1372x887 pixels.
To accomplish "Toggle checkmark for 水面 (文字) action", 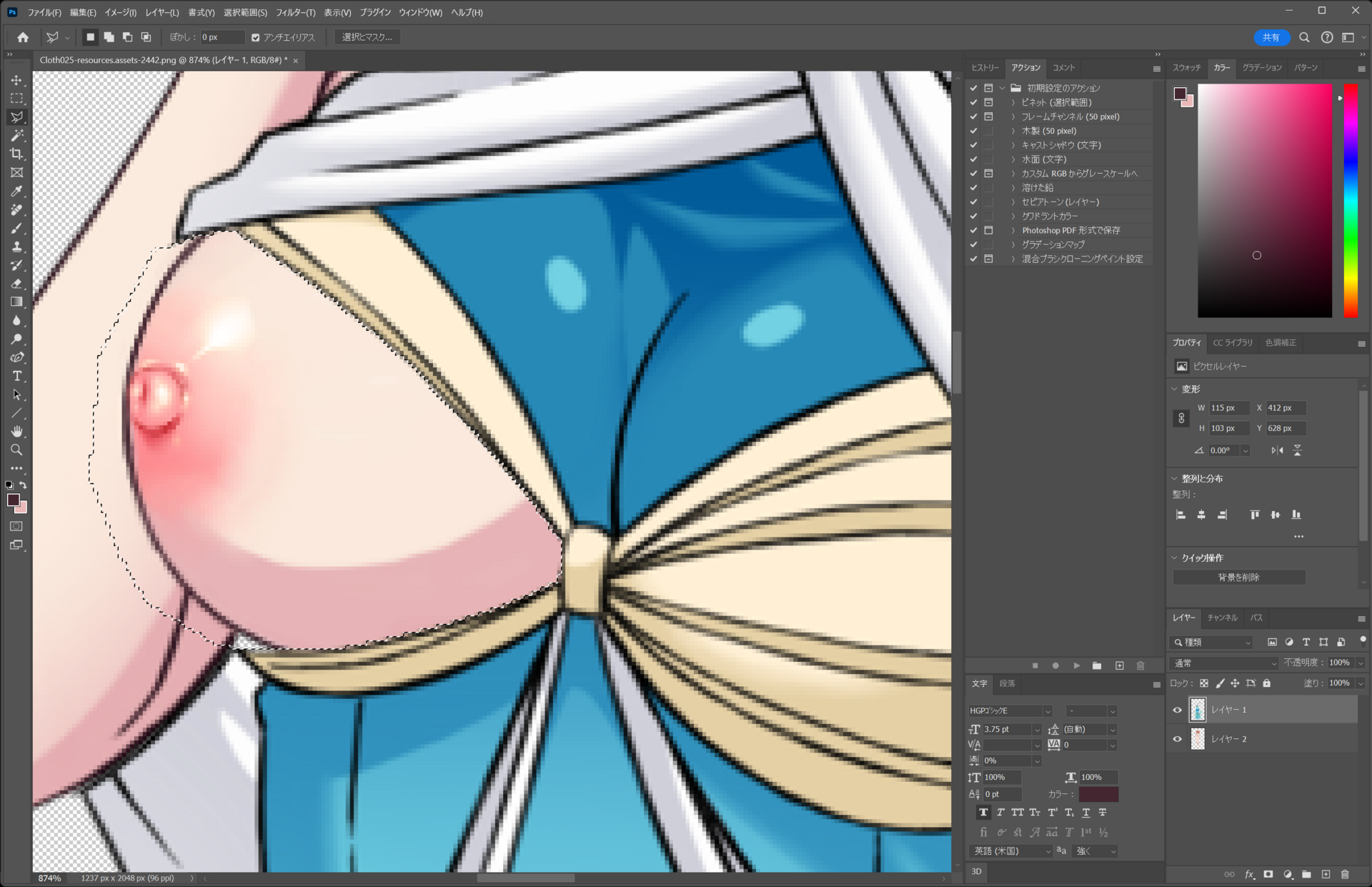I will click(x=973, y=159).
